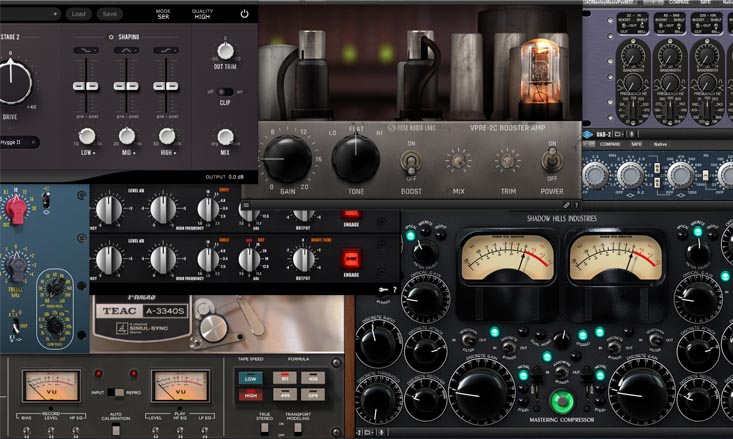The width and height of the screenshot is (733, 439).
Task: Click the MID frequency knob
Action: (x=127, y=136)
